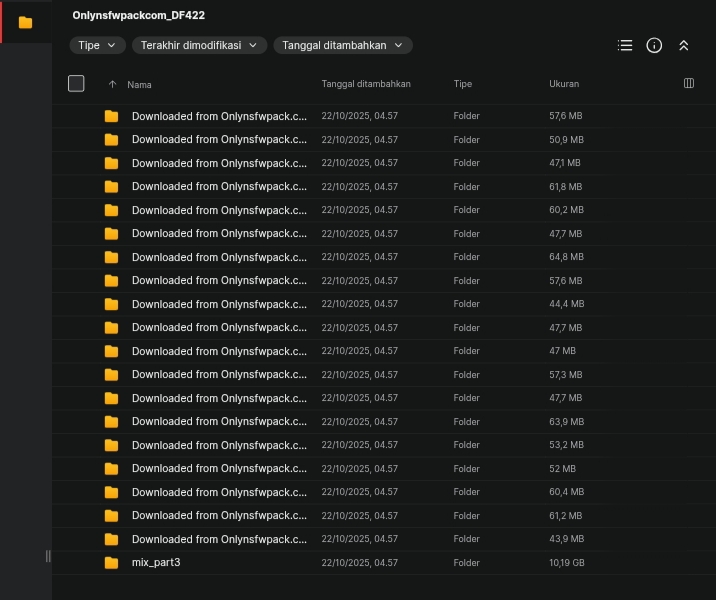Viewport: 716px width, 600px height.
Task: Click folder icon of the 64,8 MB row
Action: [111, 257]
